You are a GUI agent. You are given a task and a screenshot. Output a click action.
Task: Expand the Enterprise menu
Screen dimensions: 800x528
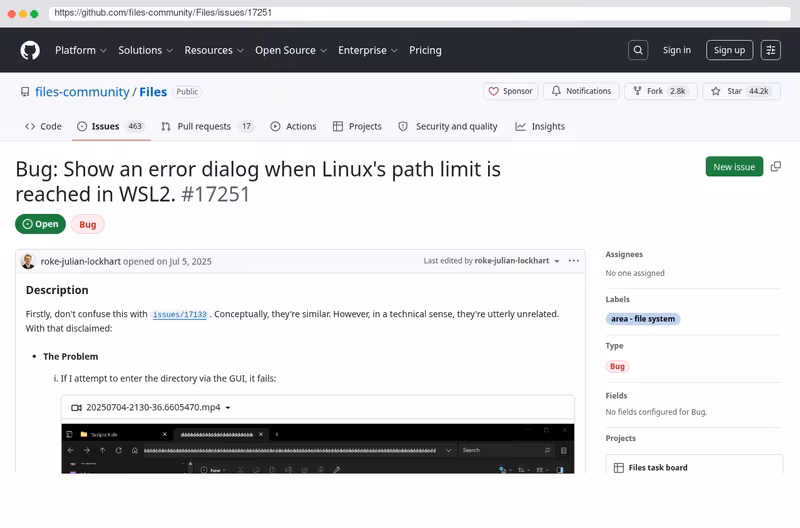pyautogui.click(x=367, y=51)
